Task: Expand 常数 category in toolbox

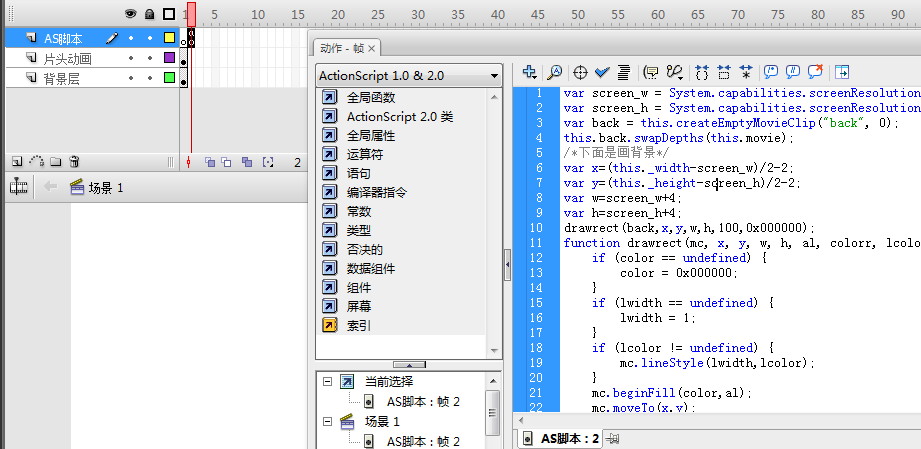Action: tap(358, 212)
